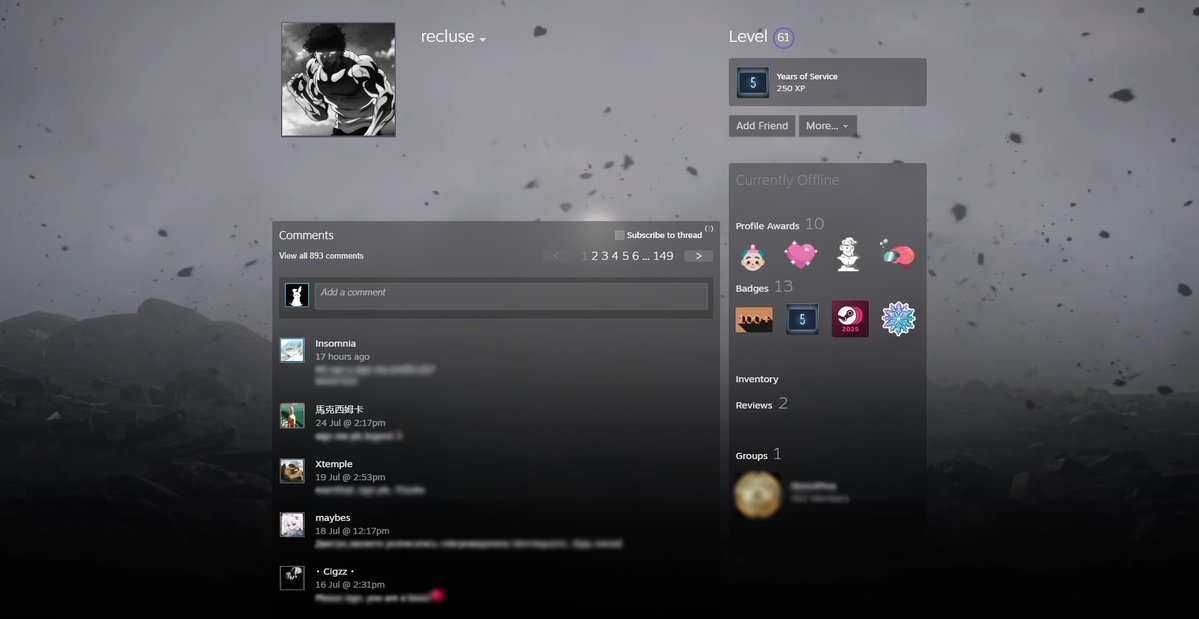Expand the recluse username dropdown arrow
Image resolution: width=1199 pixels, height=619 pixels.
483,40
